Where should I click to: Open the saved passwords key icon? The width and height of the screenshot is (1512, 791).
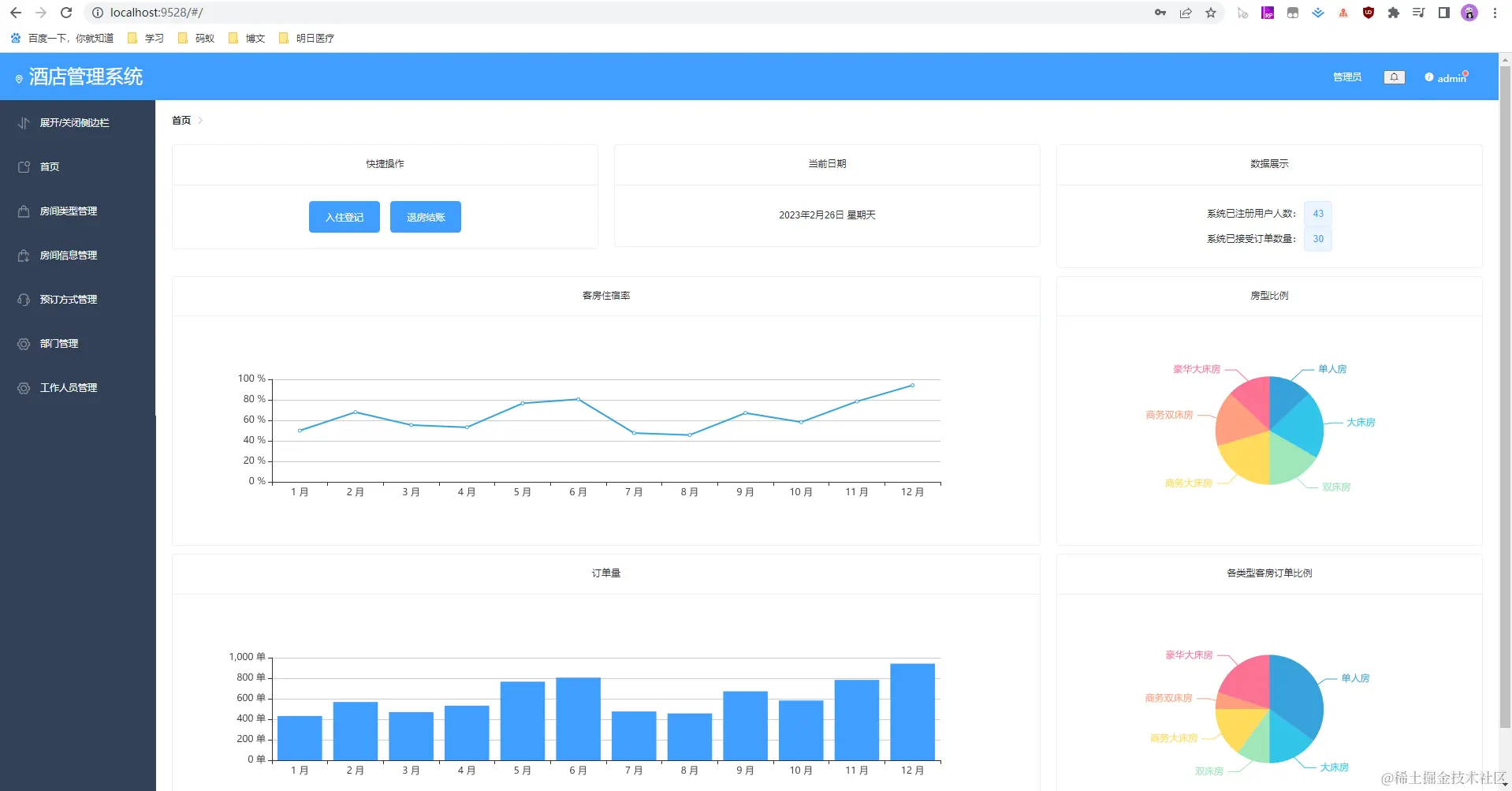[1160, 13]
